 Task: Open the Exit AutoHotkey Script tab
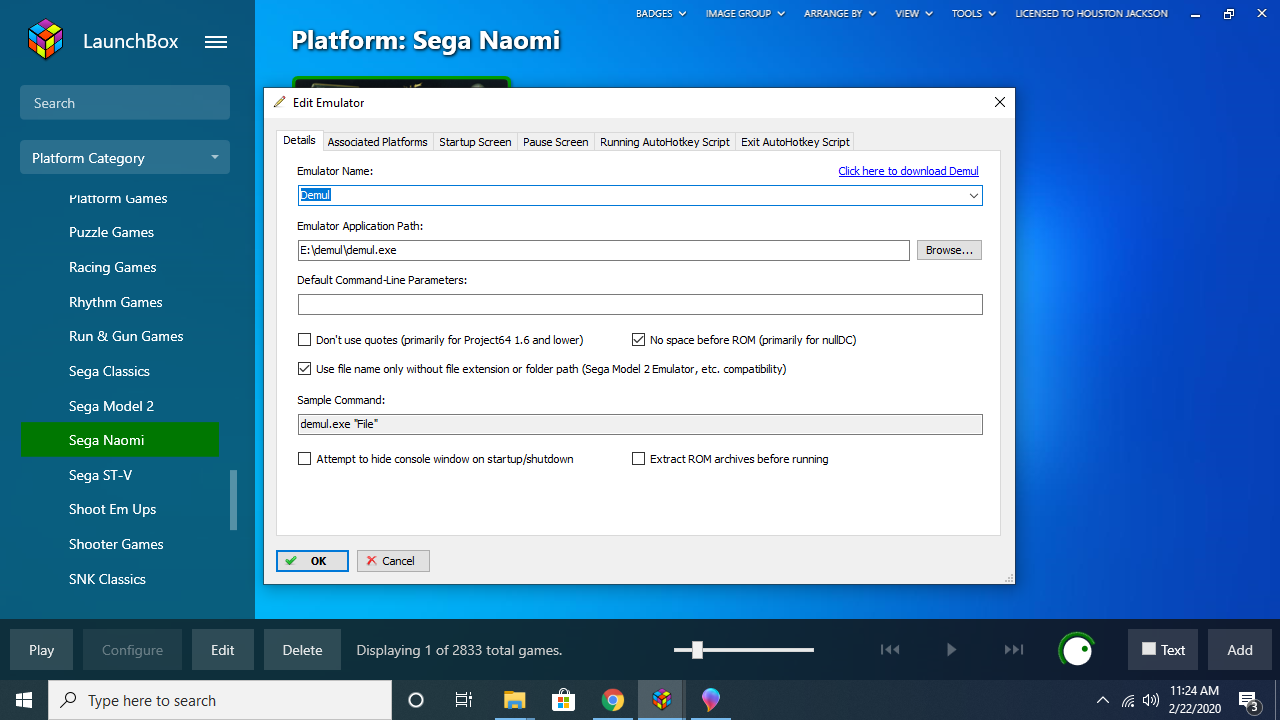pos(795,142)
